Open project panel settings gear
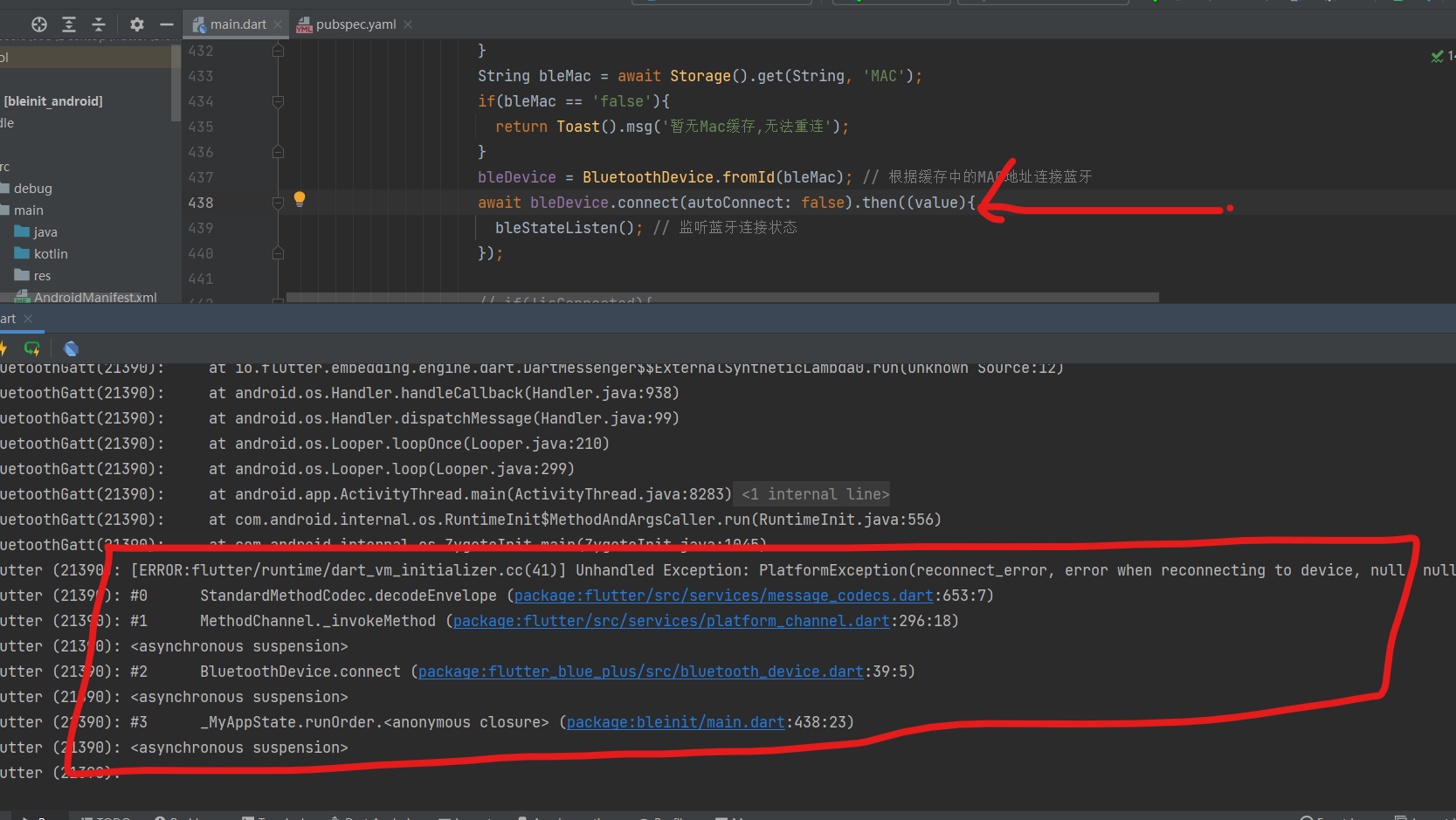Viewport: 1456px width, 820px height. pyautogui.click(x=136, y=24)
